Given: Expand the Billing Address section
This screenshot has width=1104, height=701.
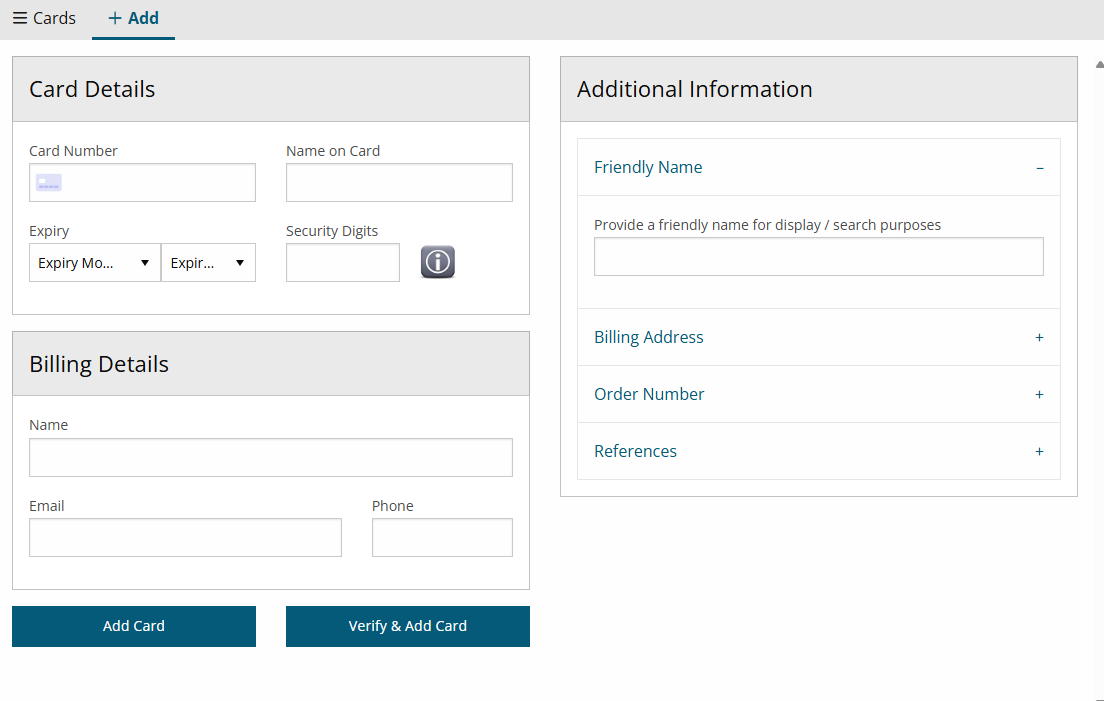Looking at the screenshot, I should coord(649,338).
